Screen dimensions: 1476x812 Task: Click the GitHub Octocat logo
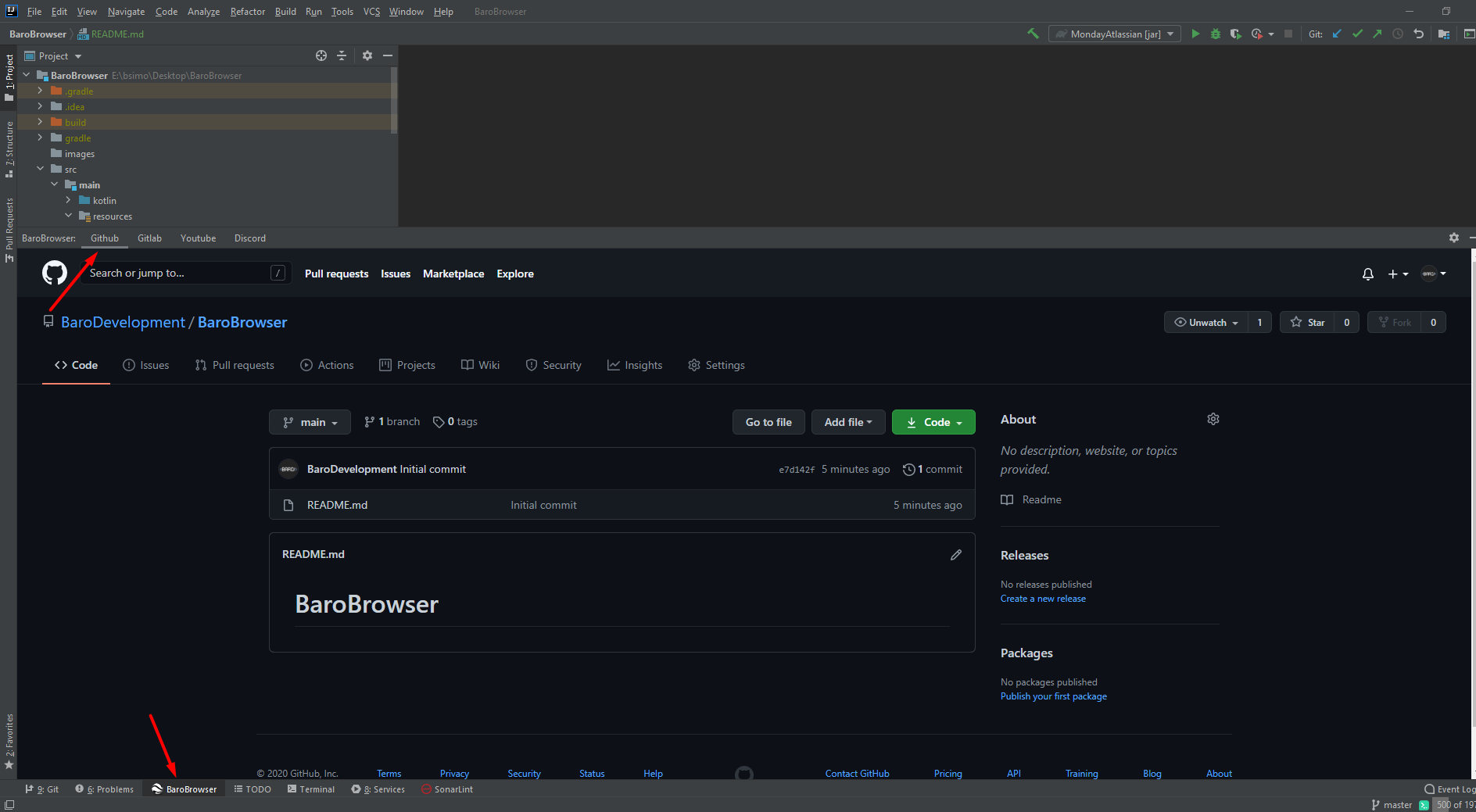click(x=55, y=273)
